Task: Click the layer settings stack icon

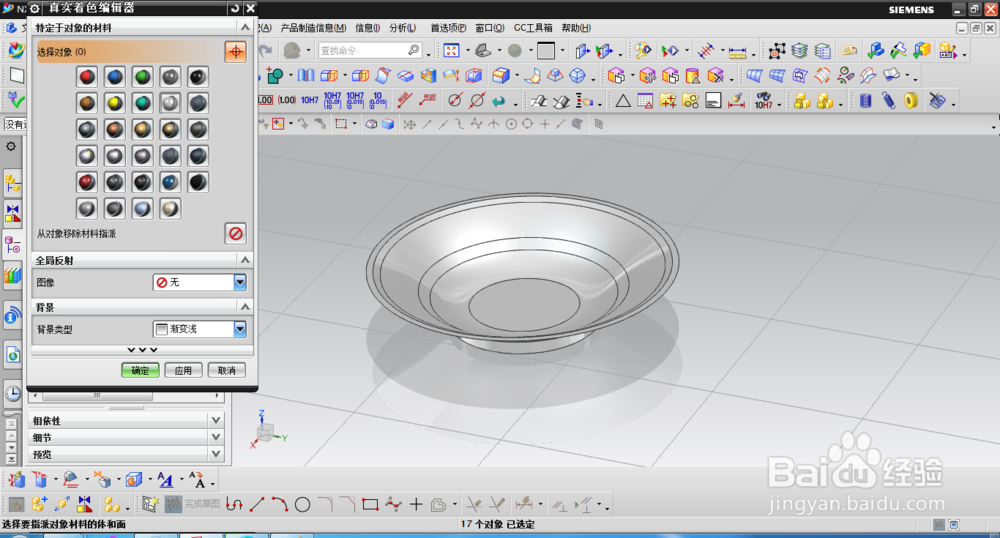Action: point(799,50)
